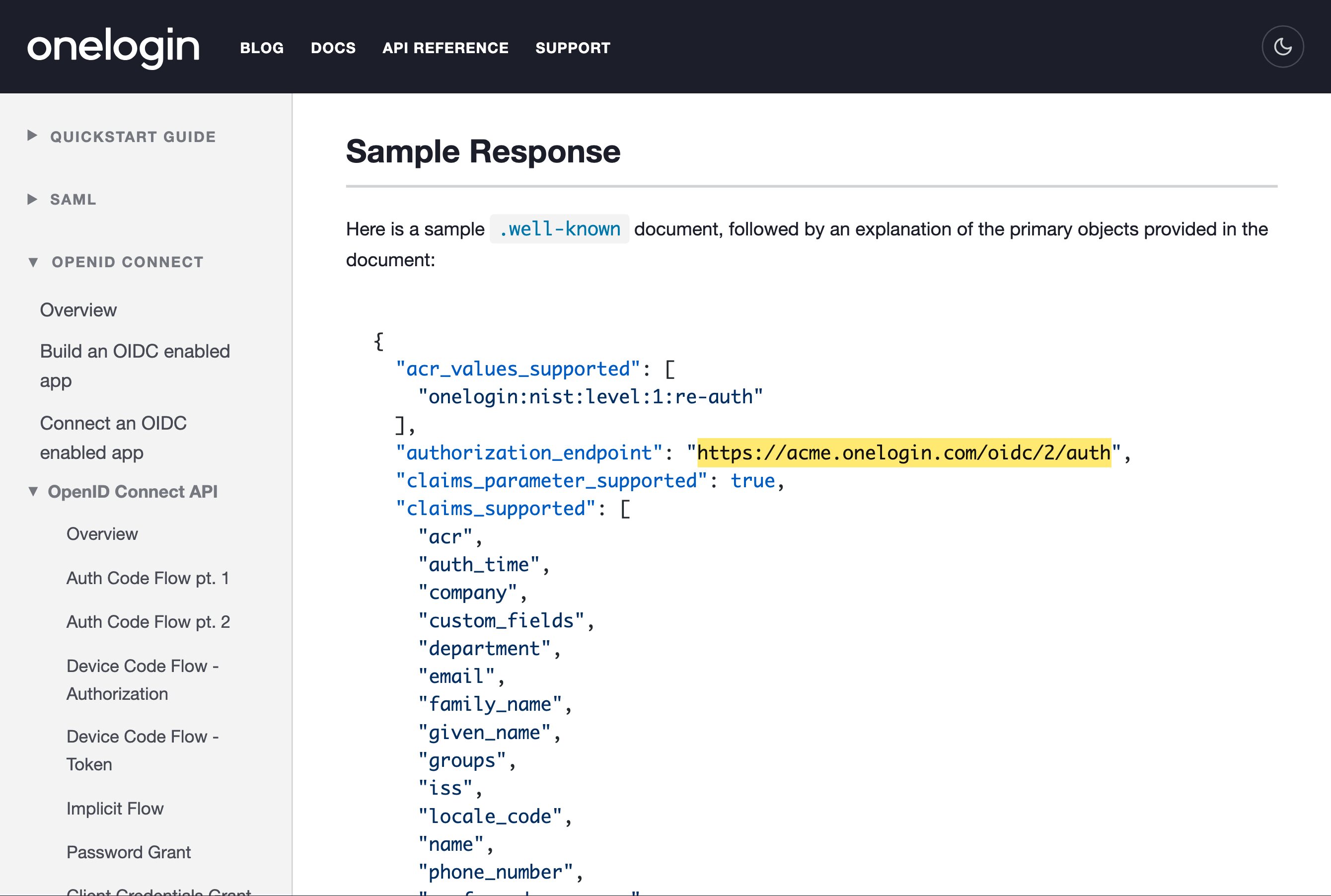Click the "department" claim
1331x896 pixels.
point(484,649)
